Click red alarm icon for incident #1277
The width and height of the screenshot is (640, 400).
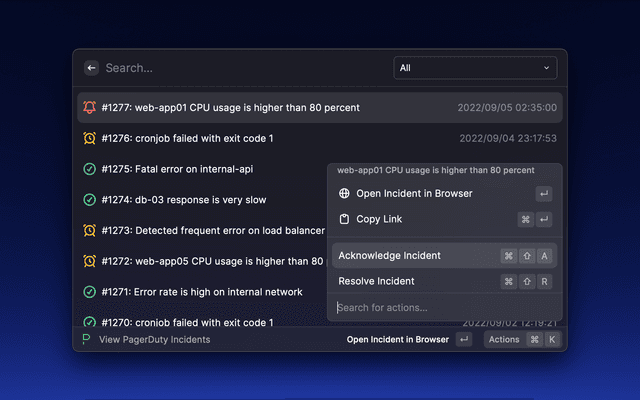[x=90, y=108]
